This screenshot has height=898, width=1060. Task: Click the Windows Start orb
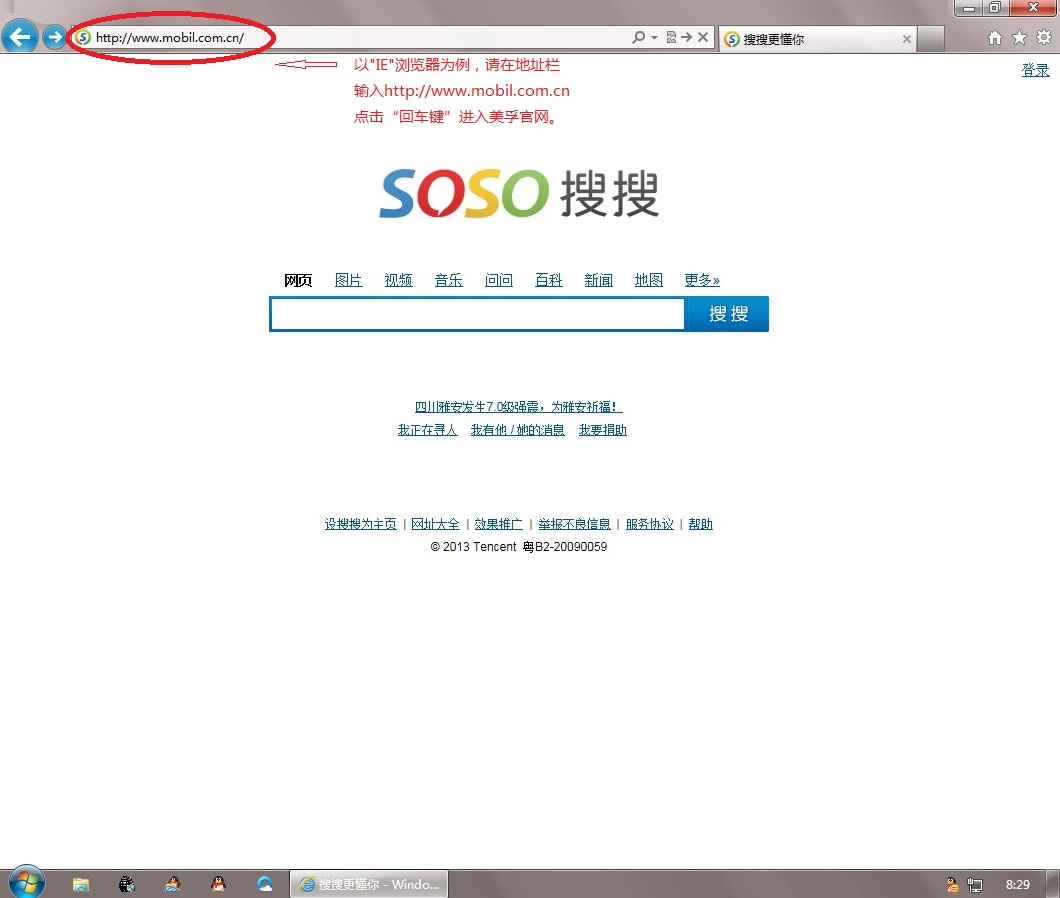pos(25,883)
